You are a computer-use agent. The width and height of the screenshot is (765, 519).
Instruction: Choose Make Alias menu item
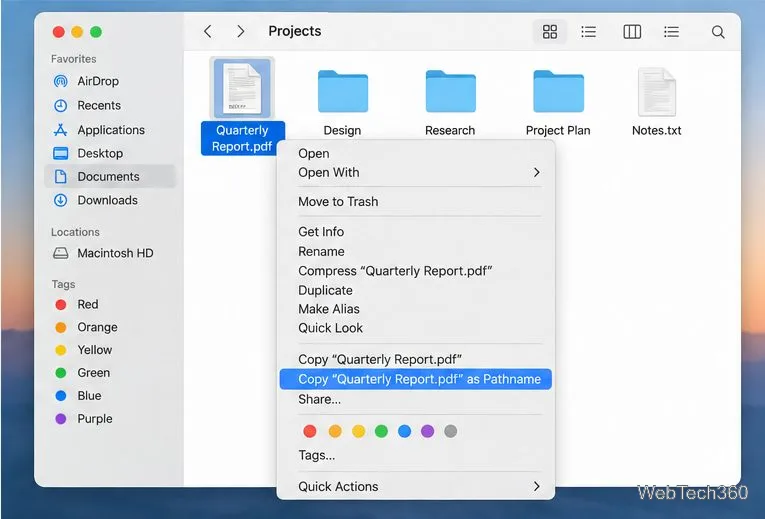point(416,309)
